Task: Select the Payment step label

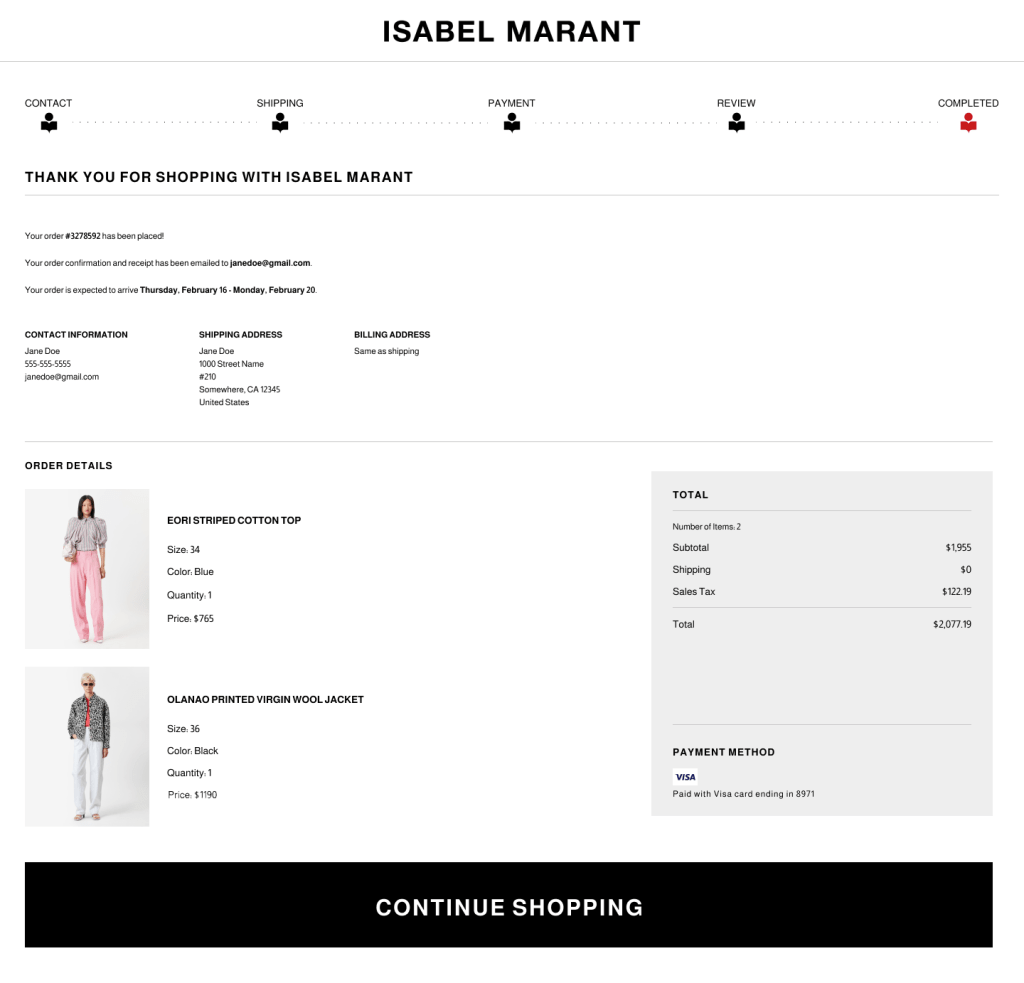Action: pos(511,103)
